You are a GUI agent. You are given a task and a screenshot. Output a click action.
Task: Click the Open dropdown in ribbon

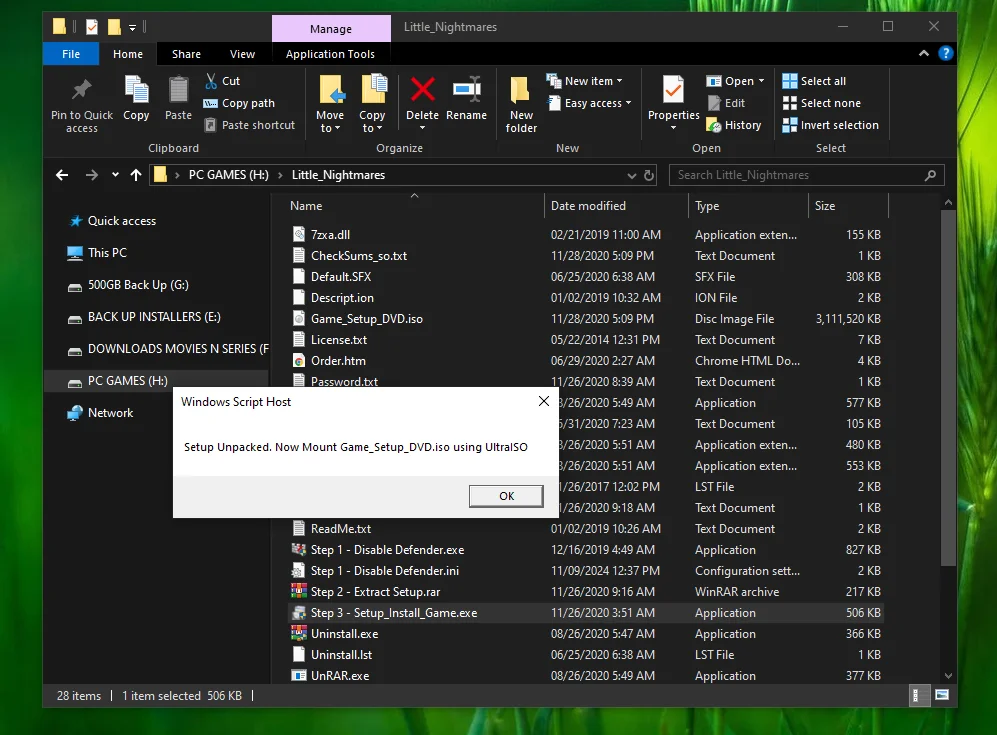pos(736,81)
